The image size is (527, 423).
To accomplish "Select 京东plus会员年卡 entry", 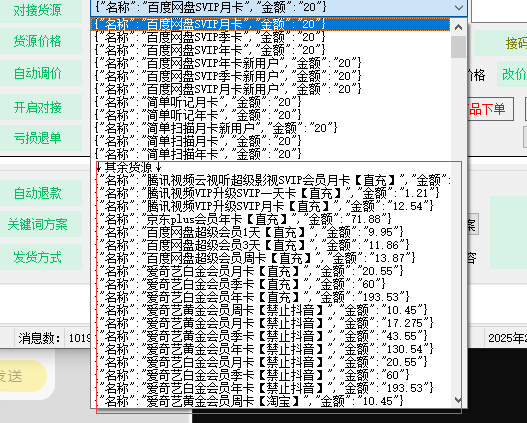I will click(271, 219).
